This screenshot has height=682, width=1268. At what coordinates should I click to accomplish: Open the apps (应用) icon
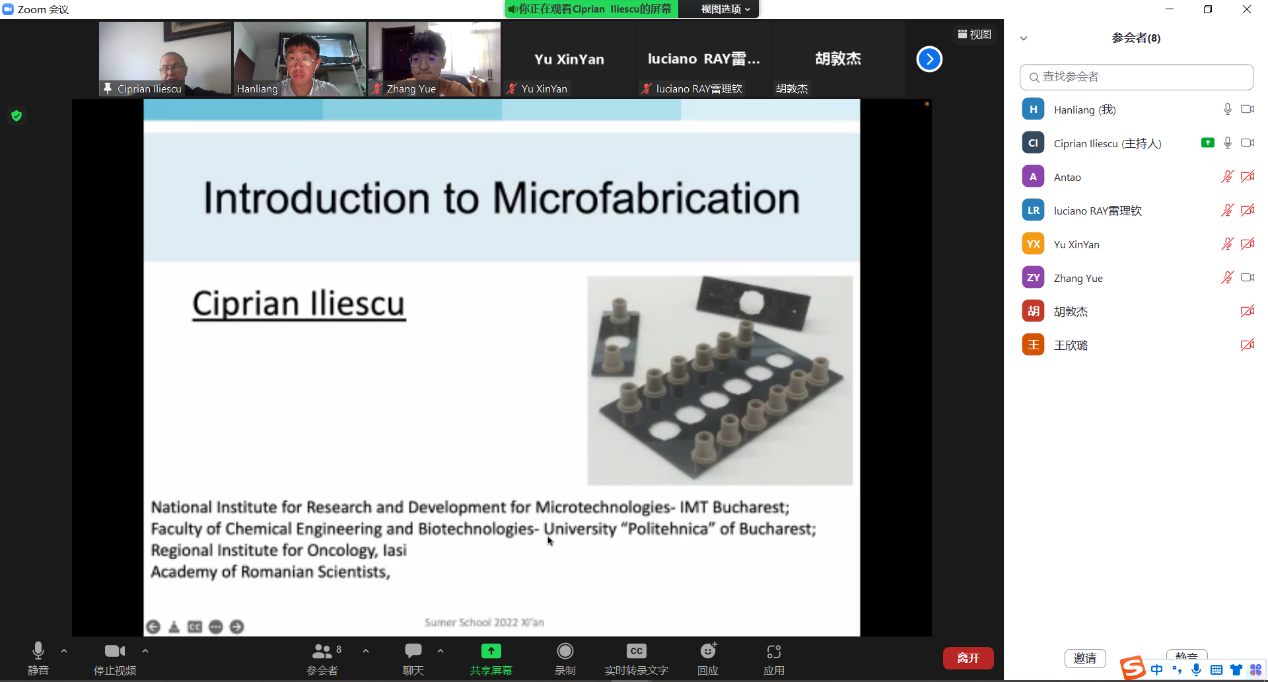[x=773, y=651]
